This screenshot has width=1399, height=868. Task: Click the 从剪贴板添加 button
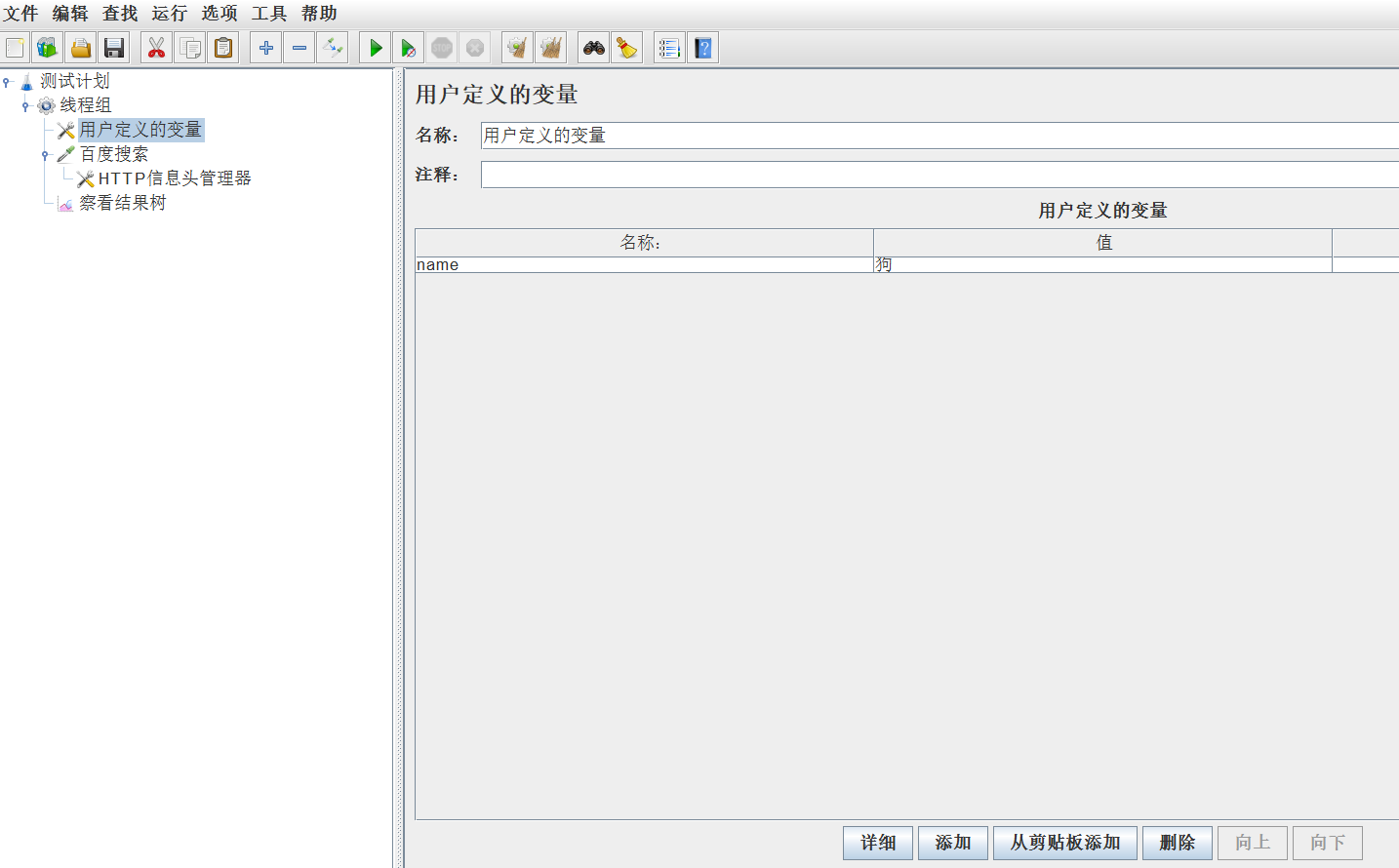1065,843
